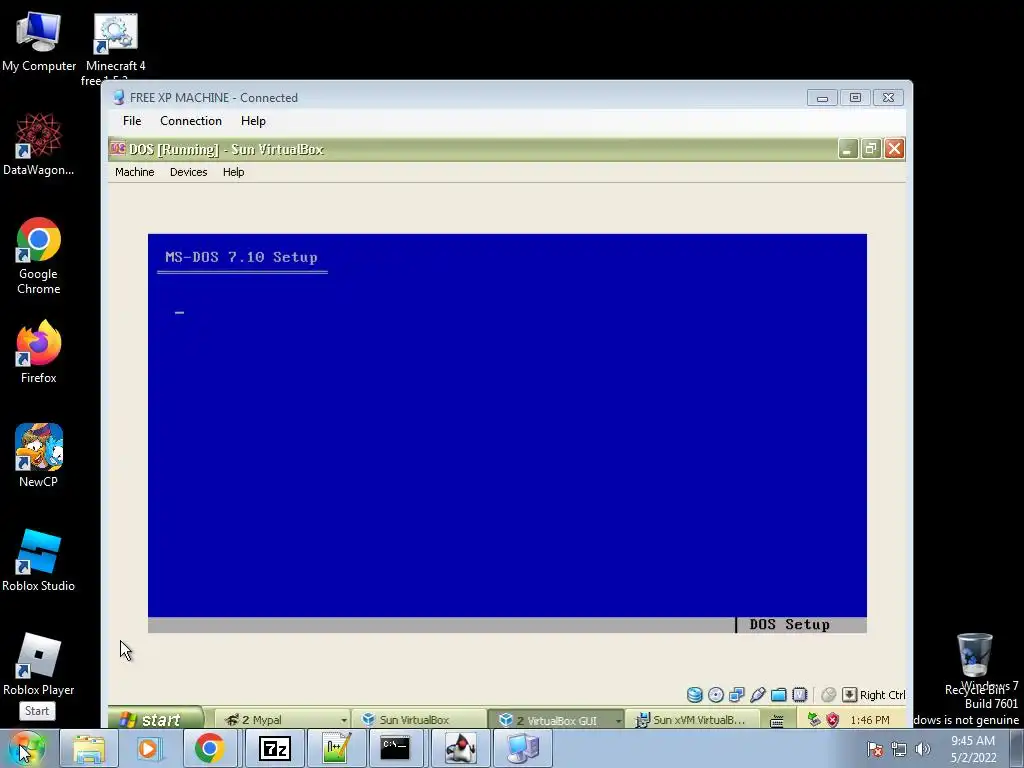
Task: Open Roblox Studio desktop shortcut
Action: point(39,560)
